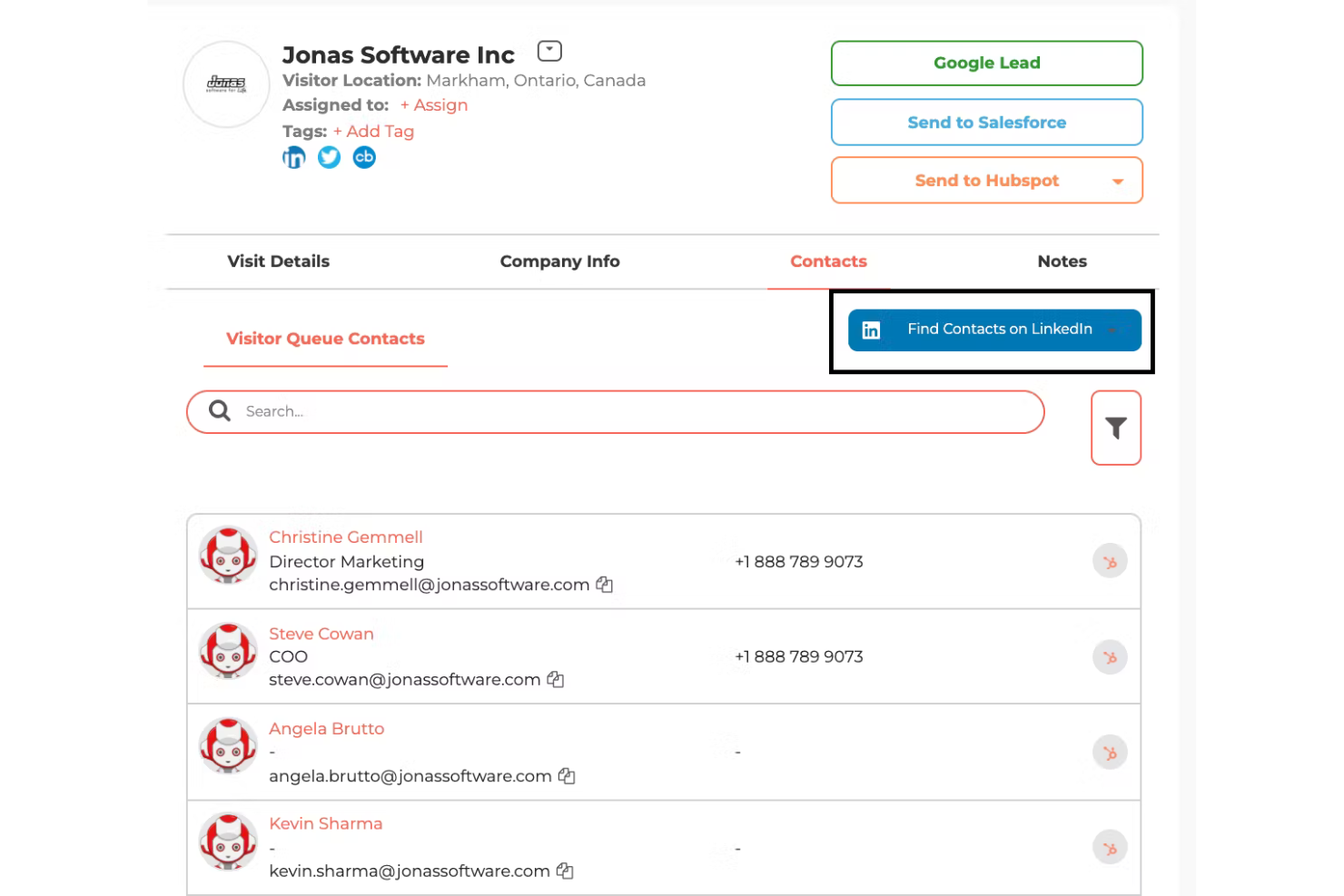The height and width of the screenshot is (896, 1344).
Task: Click Steve Cowan's robot avatar
Action: pos(228,651)
